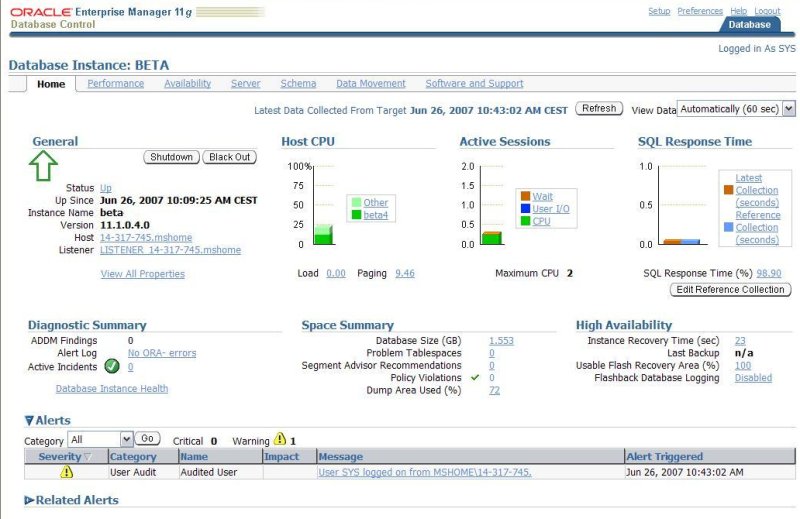800x519 pixels.
Task: Click the Policy Violations green check icon
Action: pyautogui.click(x=475, y=378)
